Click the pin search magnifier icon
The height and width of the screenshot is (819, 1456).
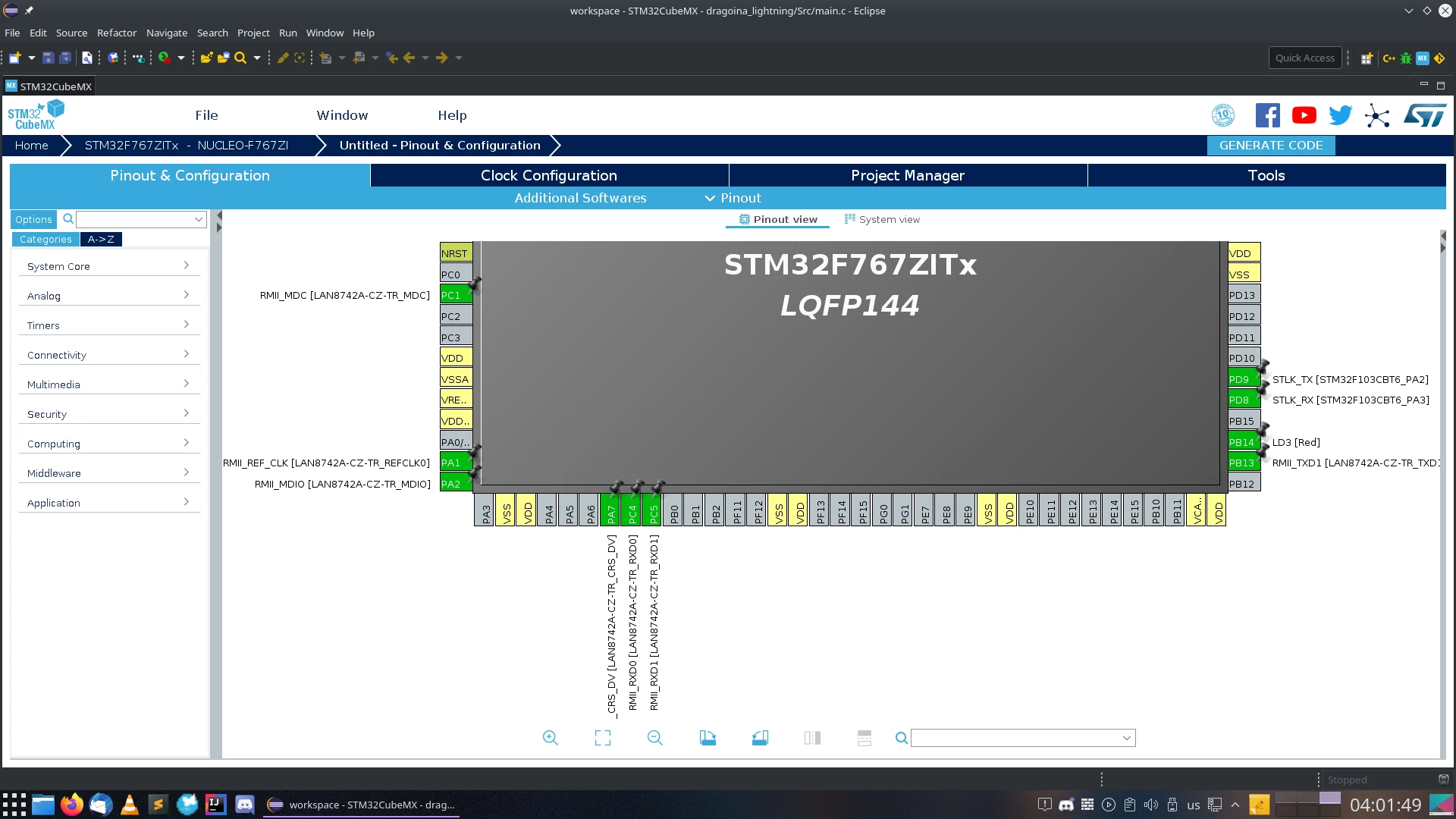(x=902, y=738)
